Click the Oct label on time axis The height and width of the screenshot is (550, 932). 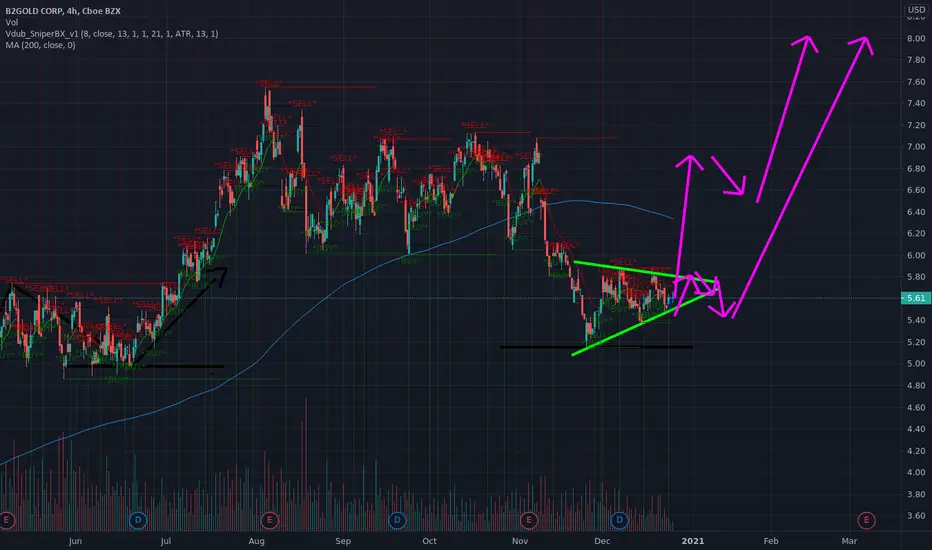click(429, 541)
